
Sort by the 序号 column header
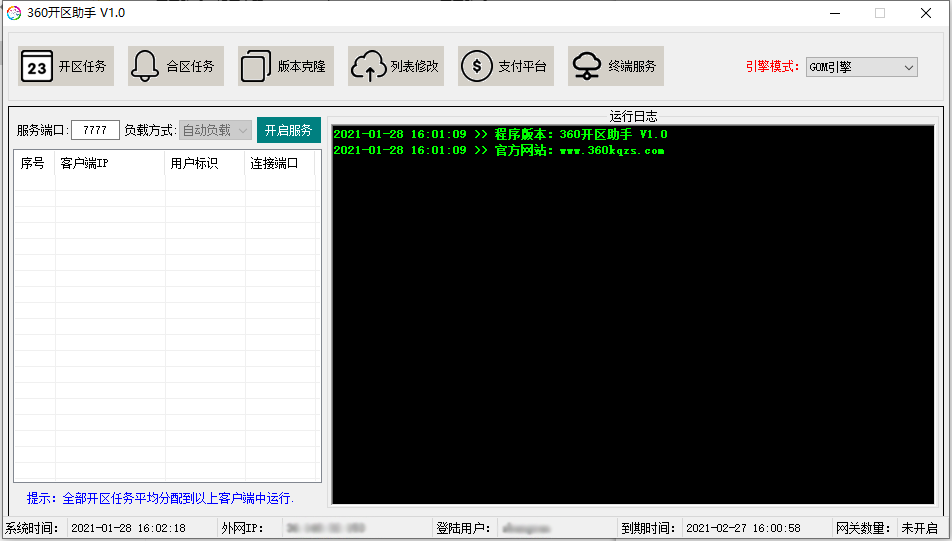(34, 163)
